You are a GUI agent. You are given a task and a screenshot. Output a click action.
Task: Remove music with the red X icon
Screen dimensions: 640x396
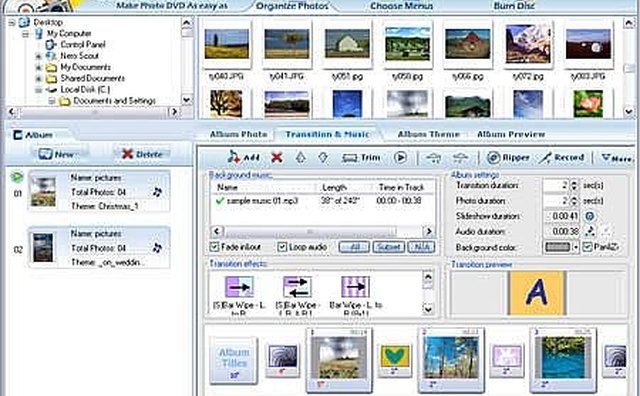277,157
